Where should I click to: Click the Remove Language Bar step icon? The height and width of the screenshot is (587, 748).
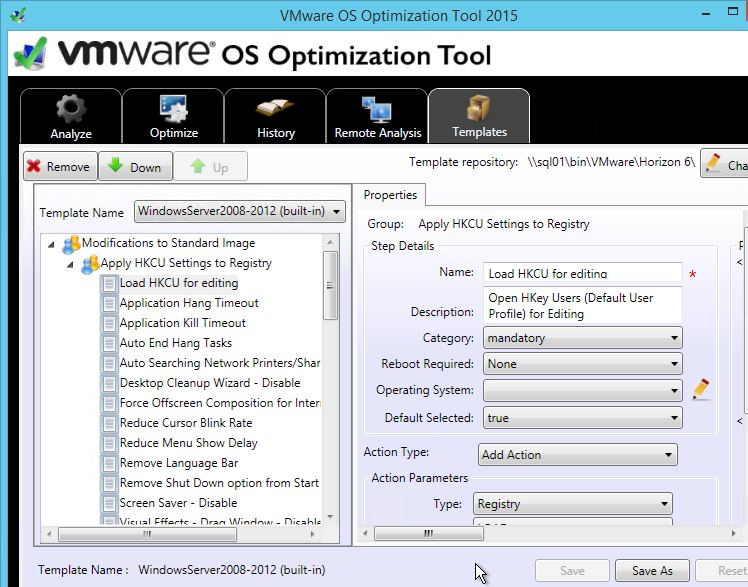(x=109, y=463)
